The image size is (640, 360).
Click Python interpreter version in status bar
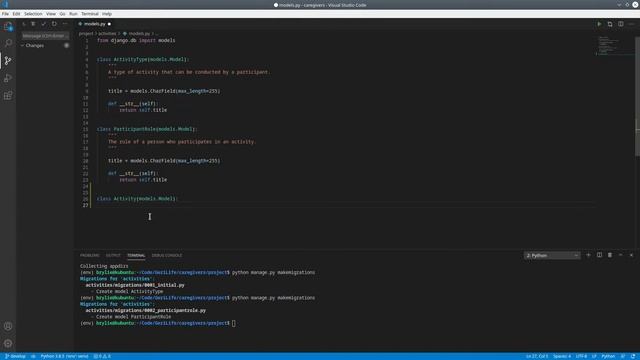(64, 356)
